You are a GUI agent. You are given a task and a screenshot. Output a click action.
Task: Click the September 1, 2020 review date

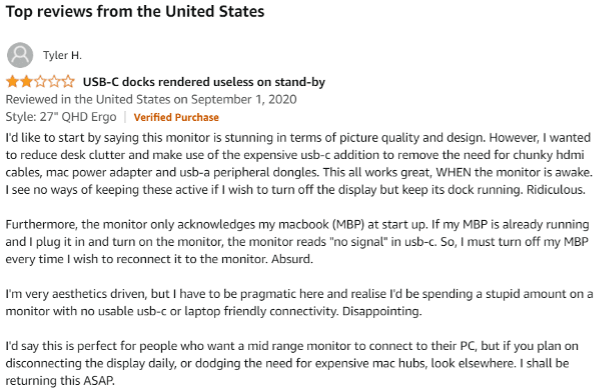[244, 99]
